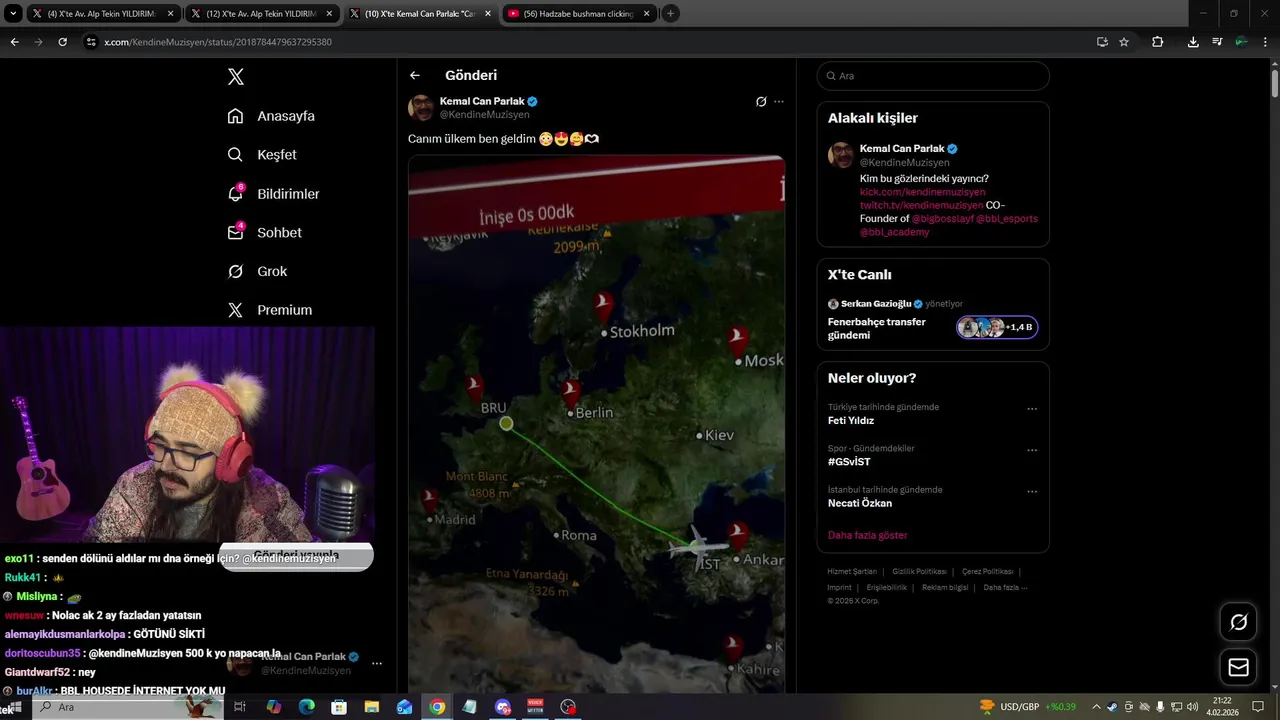
Task: Click page vertical scrollbar
Action: (1274, 82)
